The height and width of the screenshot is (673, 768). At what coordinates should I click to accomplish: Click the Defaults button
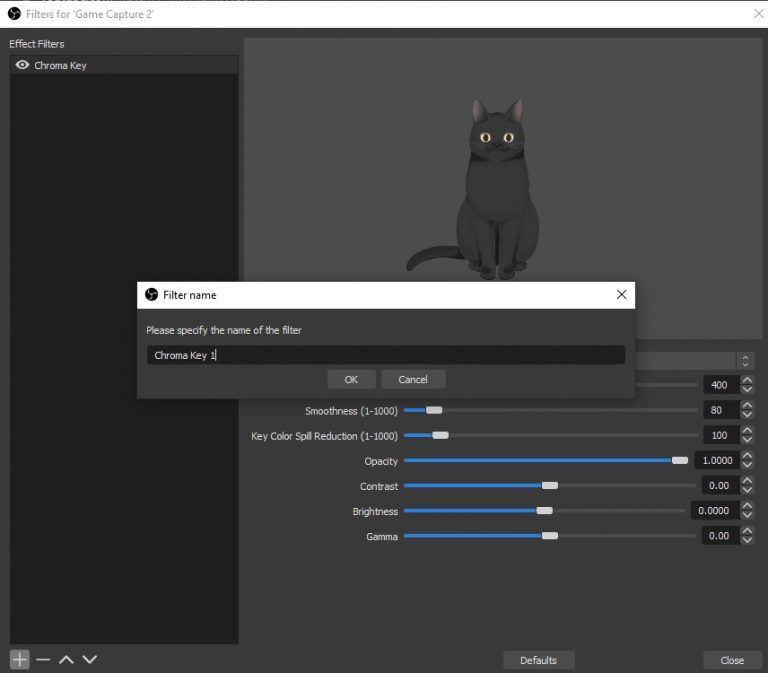pyautogui.click(x=538, y=660)
